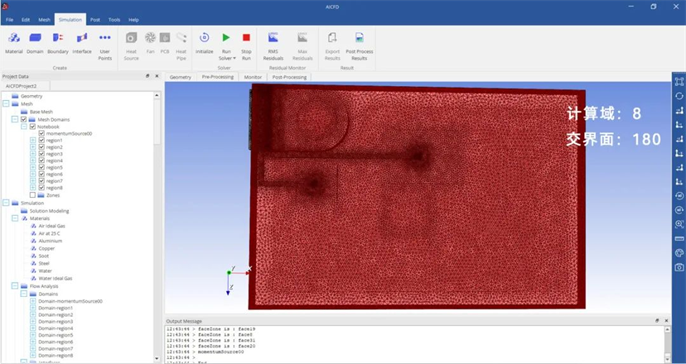The image size is (686, 364).
Task: Select the Copper material item
Action: point(46,248)
